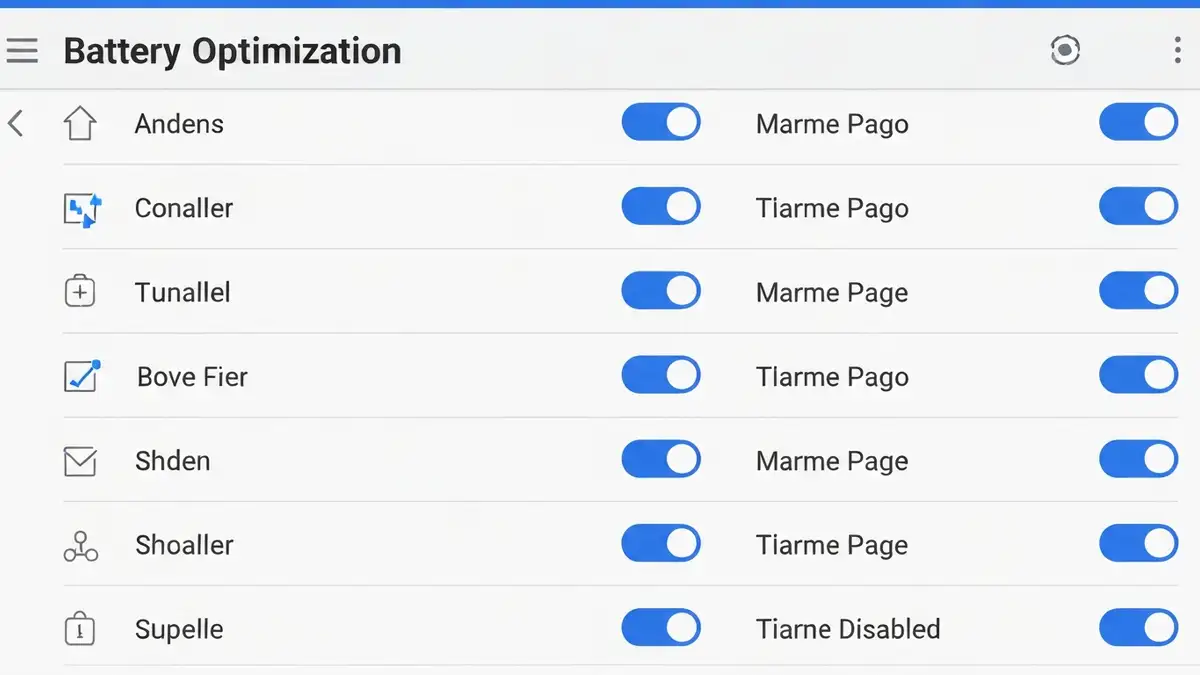
Task: Open the hamburger navigation menu
Action: coord(21,50)
